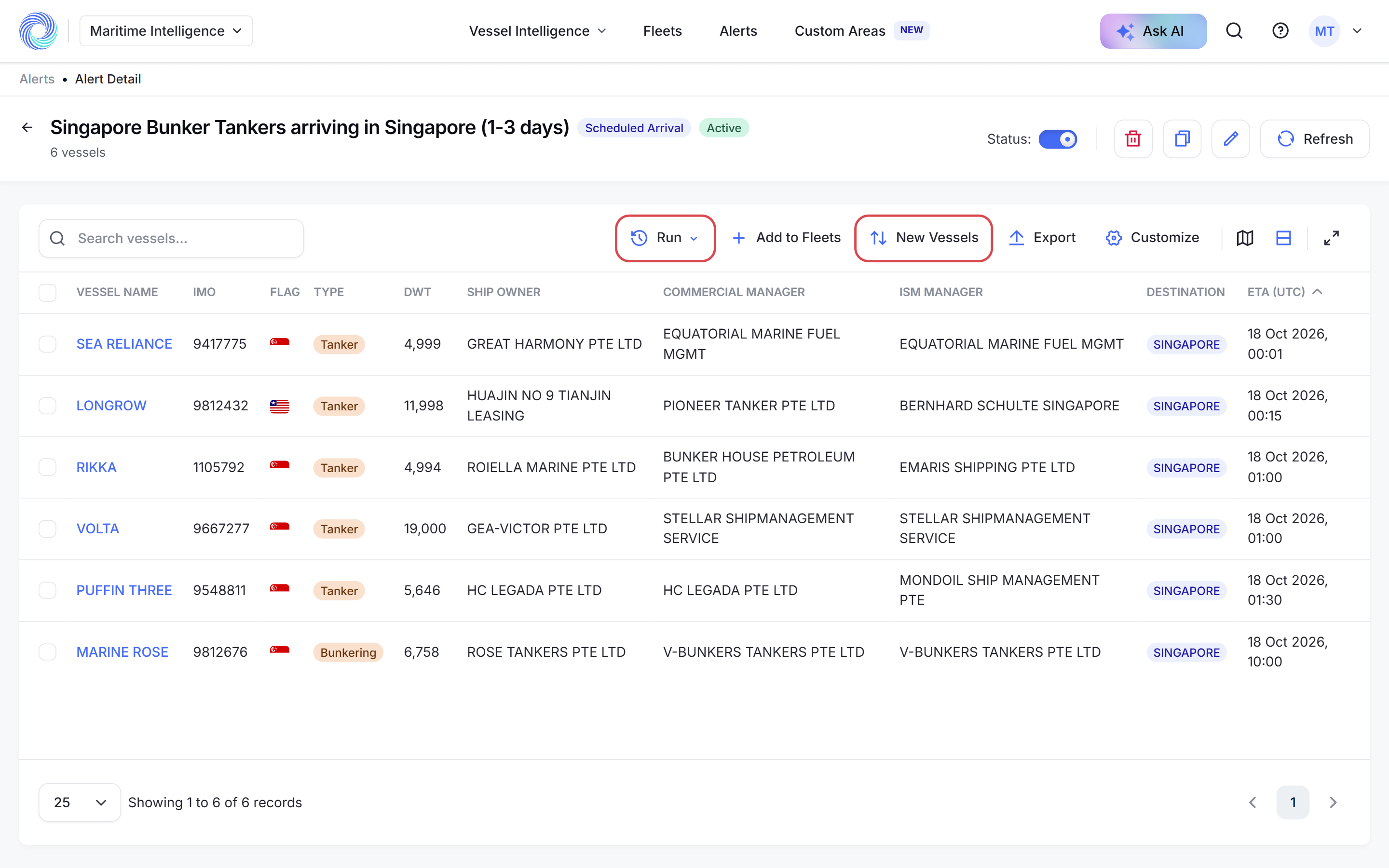Click the Refresh button
The height and width of the screenshot is (868, 1389).
tap(1314, 139)
